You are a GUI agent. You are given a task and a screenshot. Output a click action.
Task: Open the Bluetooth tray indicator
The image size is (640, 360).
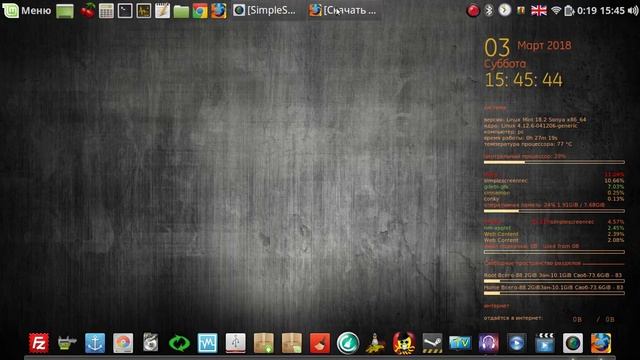pyautogui.click(x=489, y=11)
